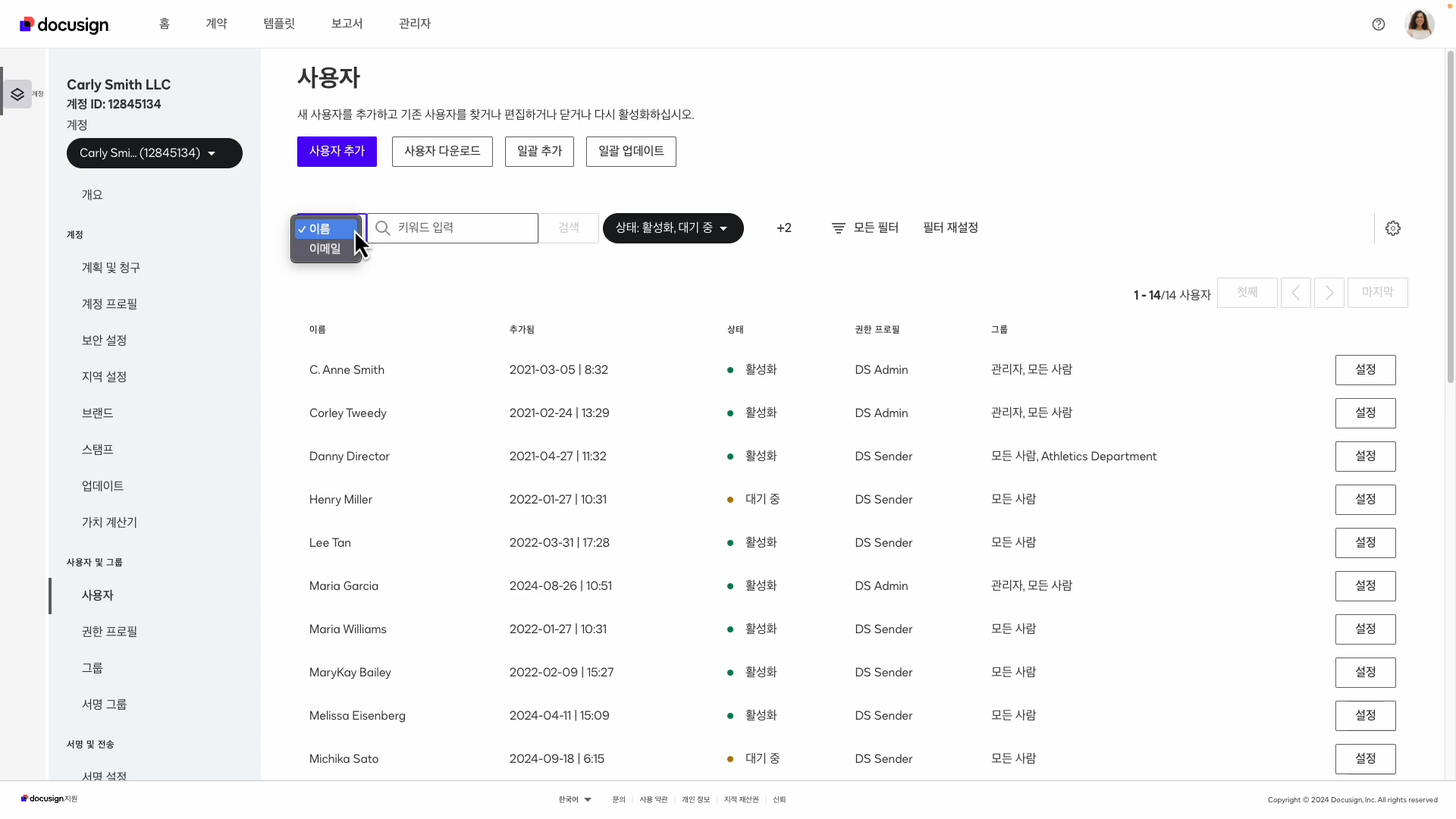The width and height of the screenshot is (1456, 819).
Task: Open the 계약 menu
Action: pos(217,24)
